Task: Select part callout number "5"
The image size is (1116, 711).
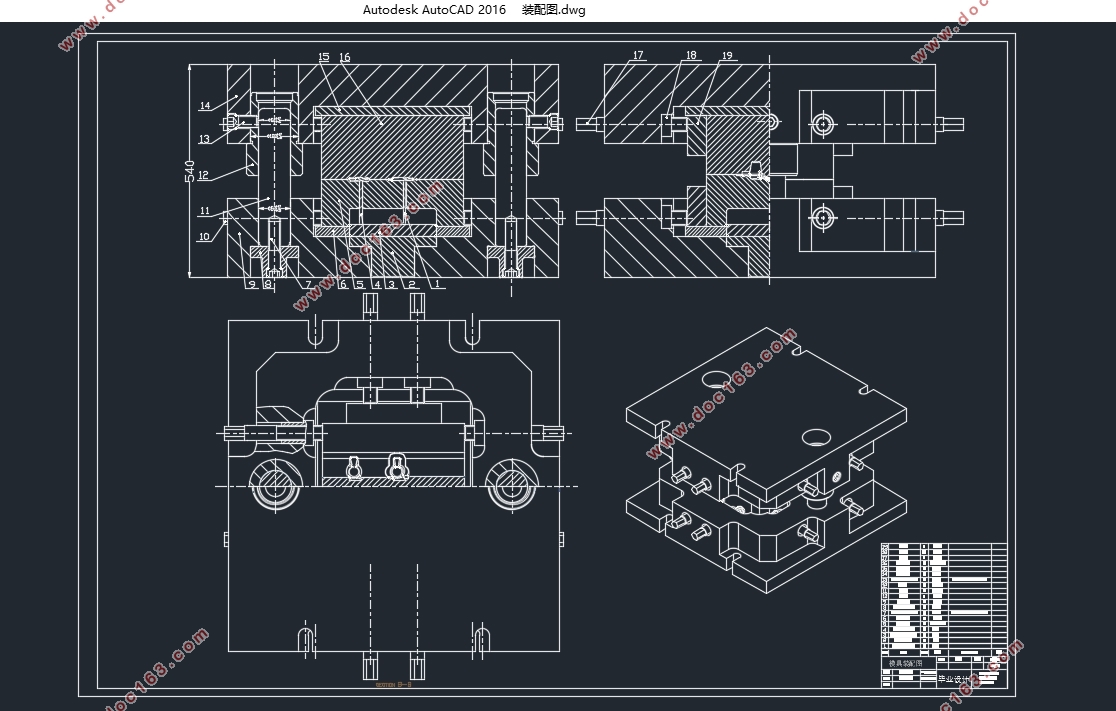Action: click(x=360, y=285)
